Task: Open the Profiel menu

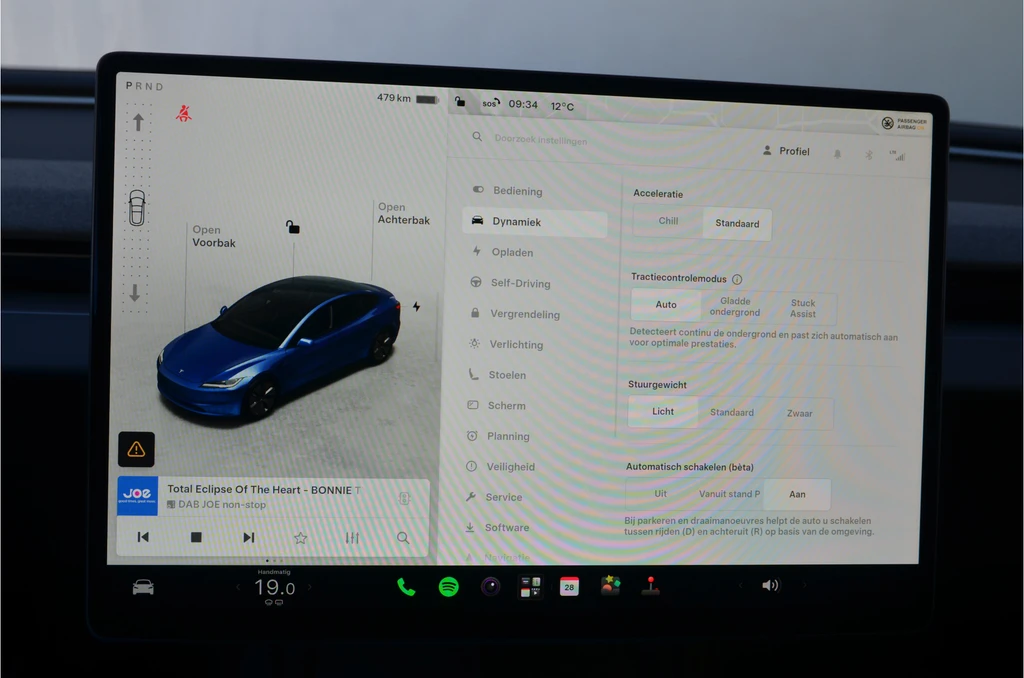Action: tap(786, 151)
